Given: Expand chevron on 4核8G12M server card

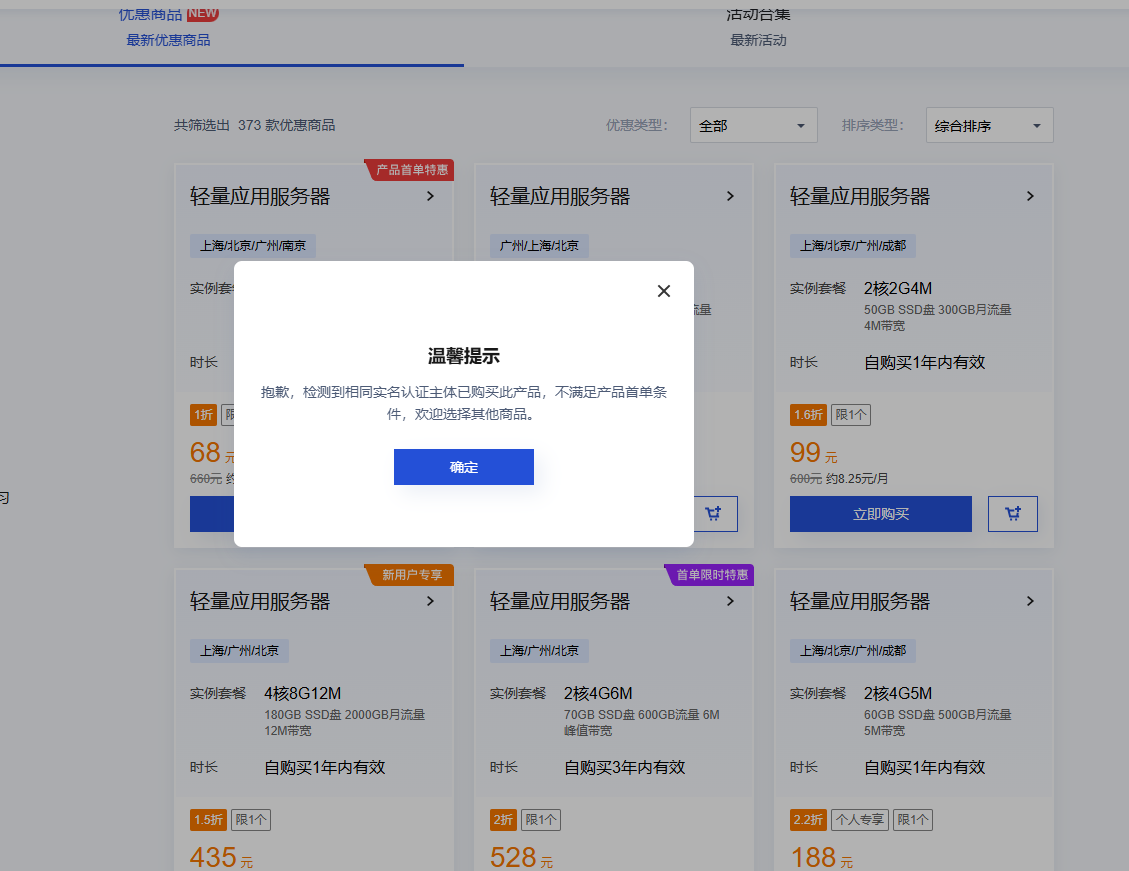Looking at the screenshot, I should 430,601.
